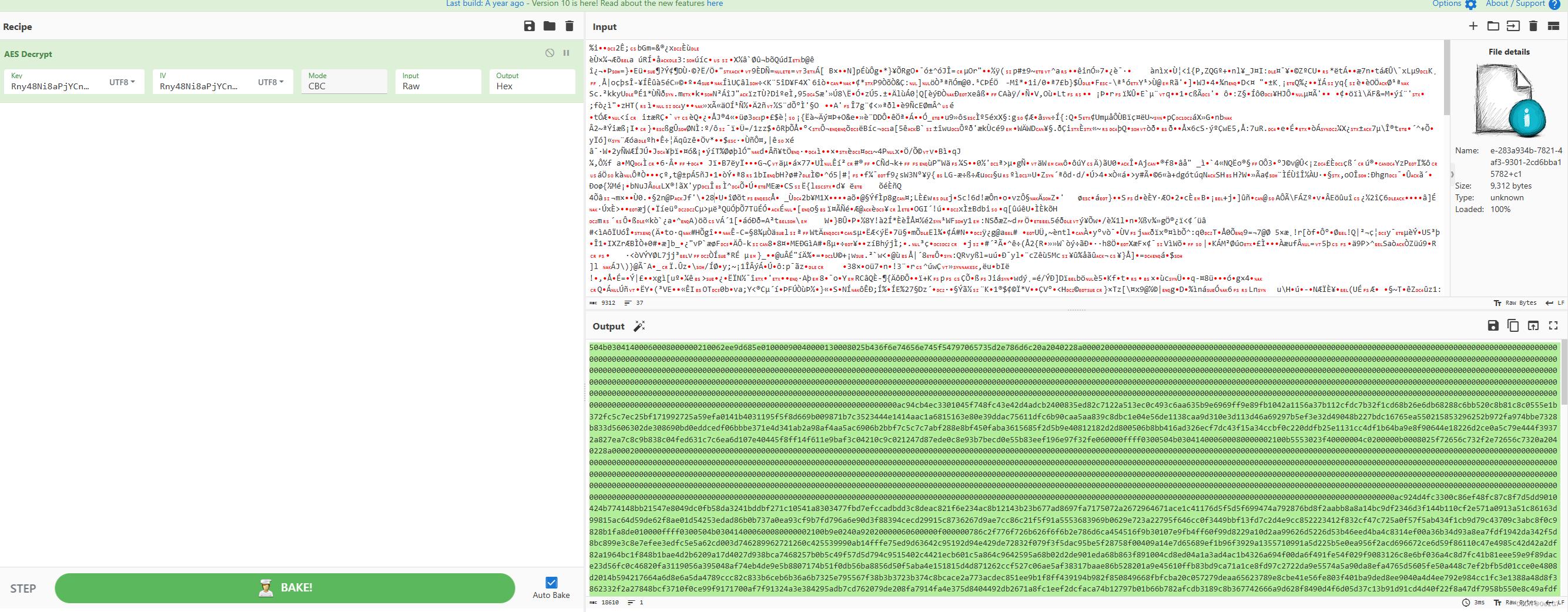Click the help question mark icon

click(x=1554, y=4)
